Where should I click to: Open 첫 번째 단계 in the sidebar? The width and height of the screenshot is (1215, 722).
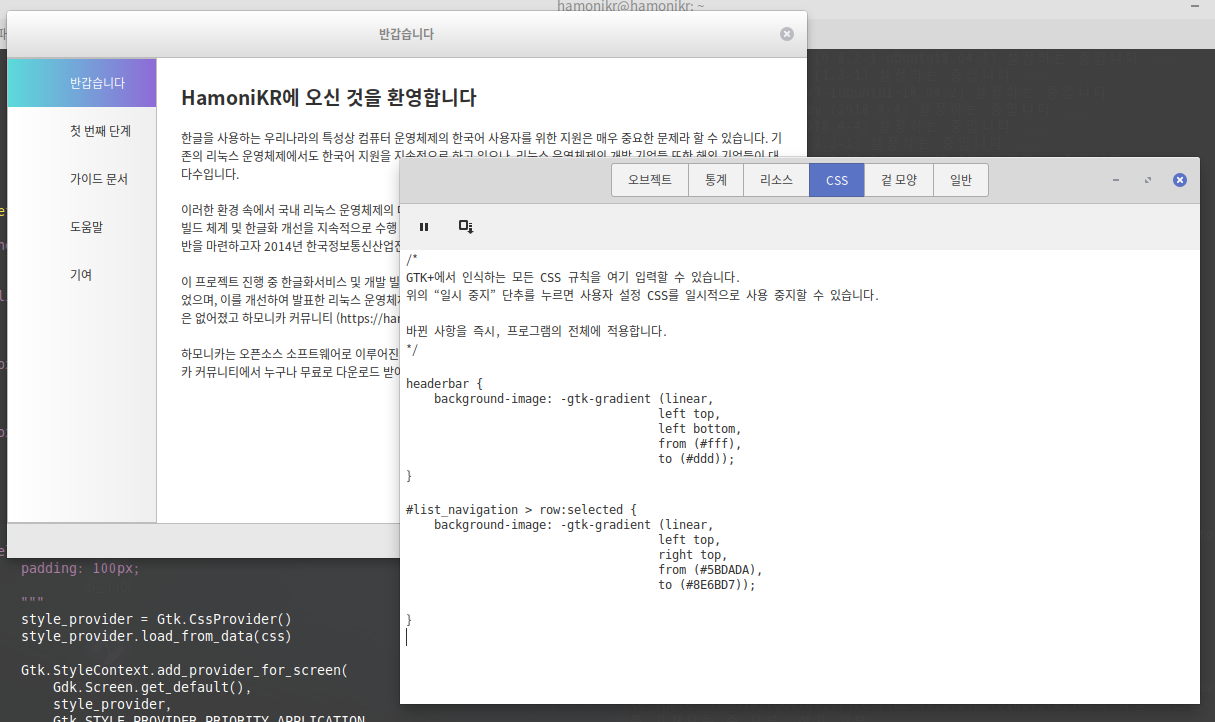tap(82, 131)
